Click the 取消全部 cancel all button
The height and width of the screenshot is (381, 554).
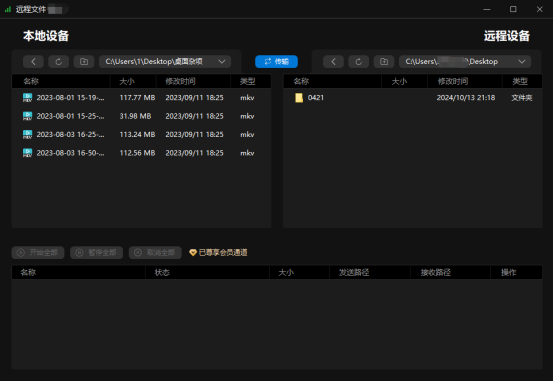155,252
